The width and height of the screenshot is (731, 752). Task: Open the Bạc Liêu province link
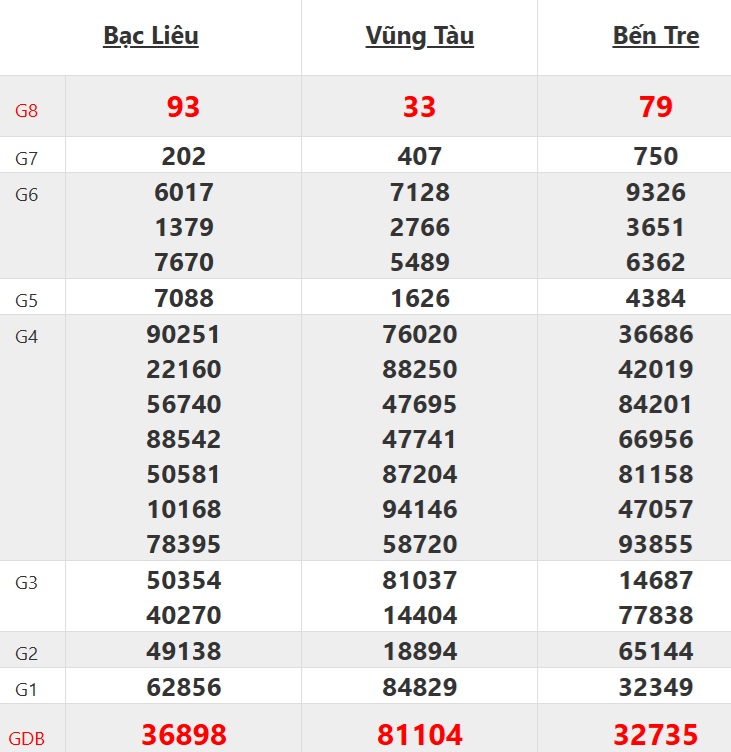151,36
